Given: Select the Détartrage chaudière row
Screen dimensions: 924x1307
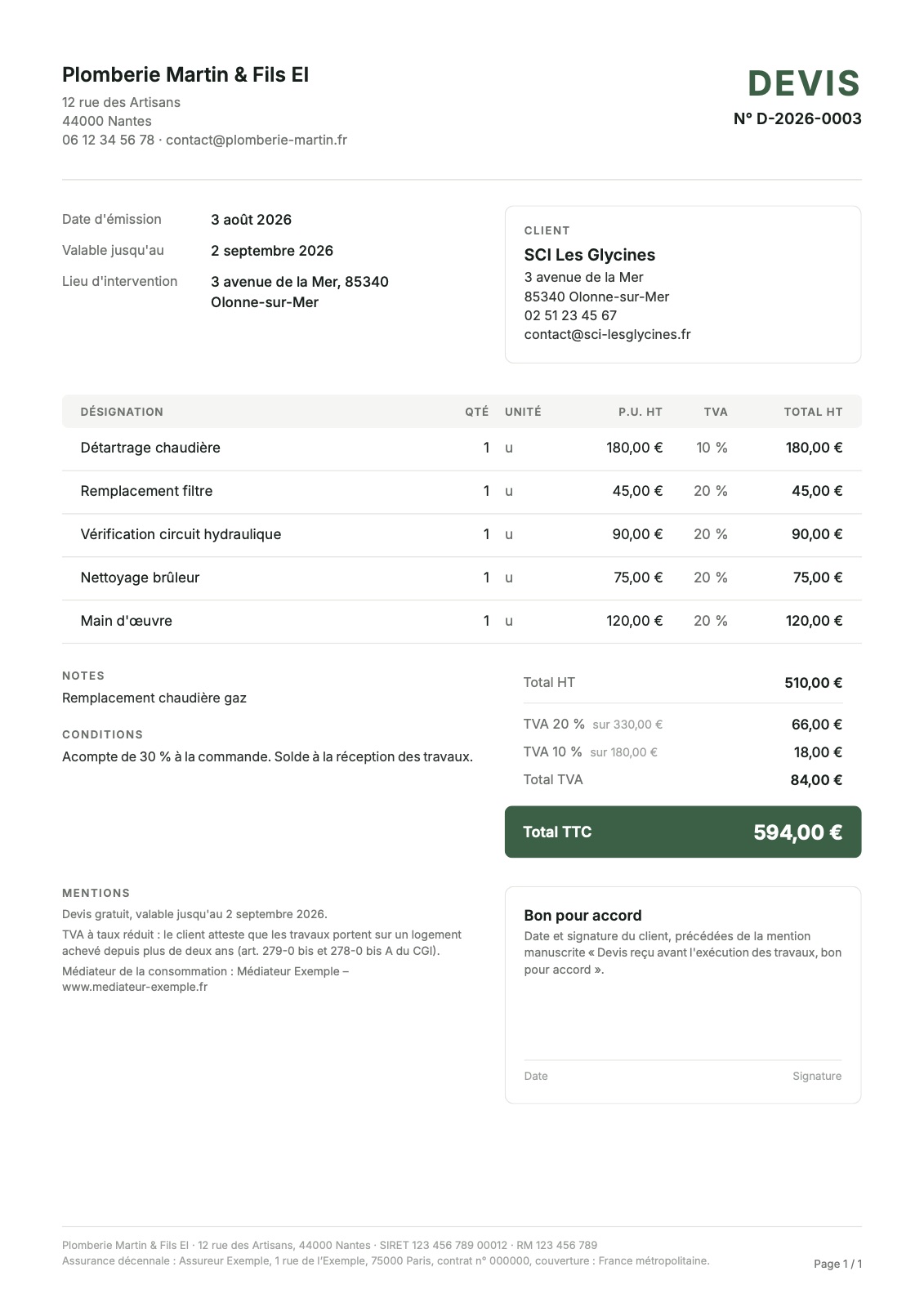Looking at the screenshot, I should (x=462, y=448).
